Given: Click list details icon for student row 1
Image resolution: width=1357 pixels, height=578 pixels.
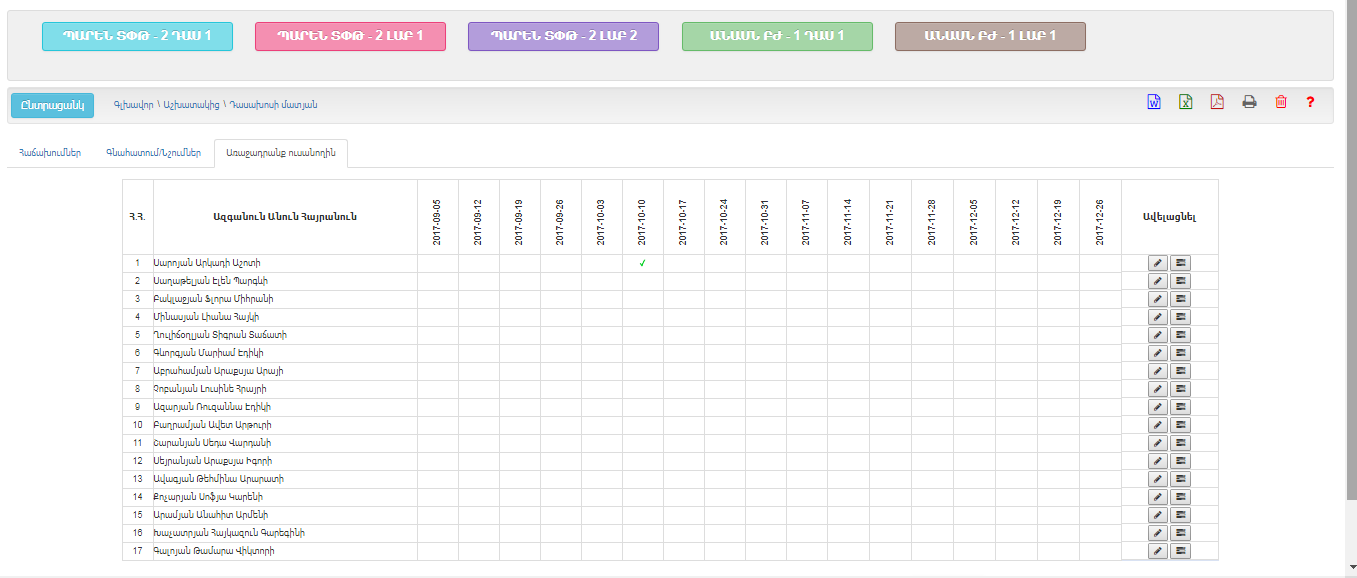Looking at the screenshot, I should 1181,263.
